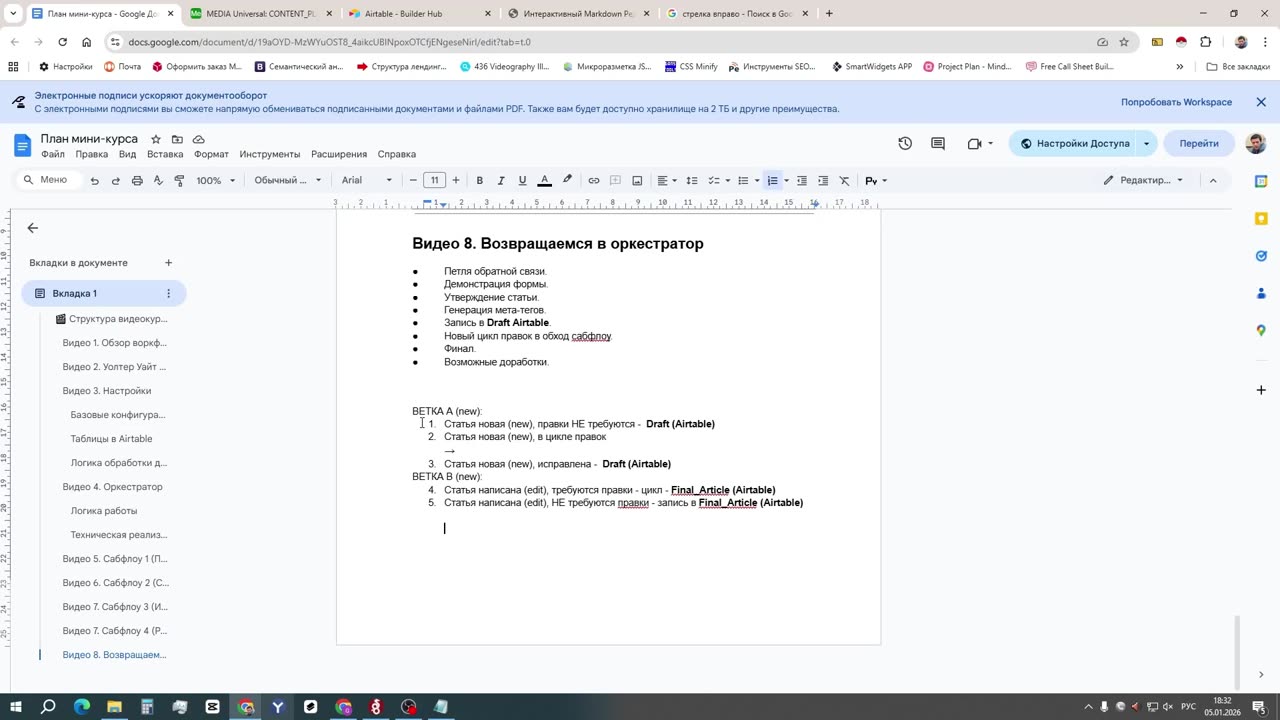Redo the last action
This screenshot has width=1280, height=720.
(x=116, y=181)
